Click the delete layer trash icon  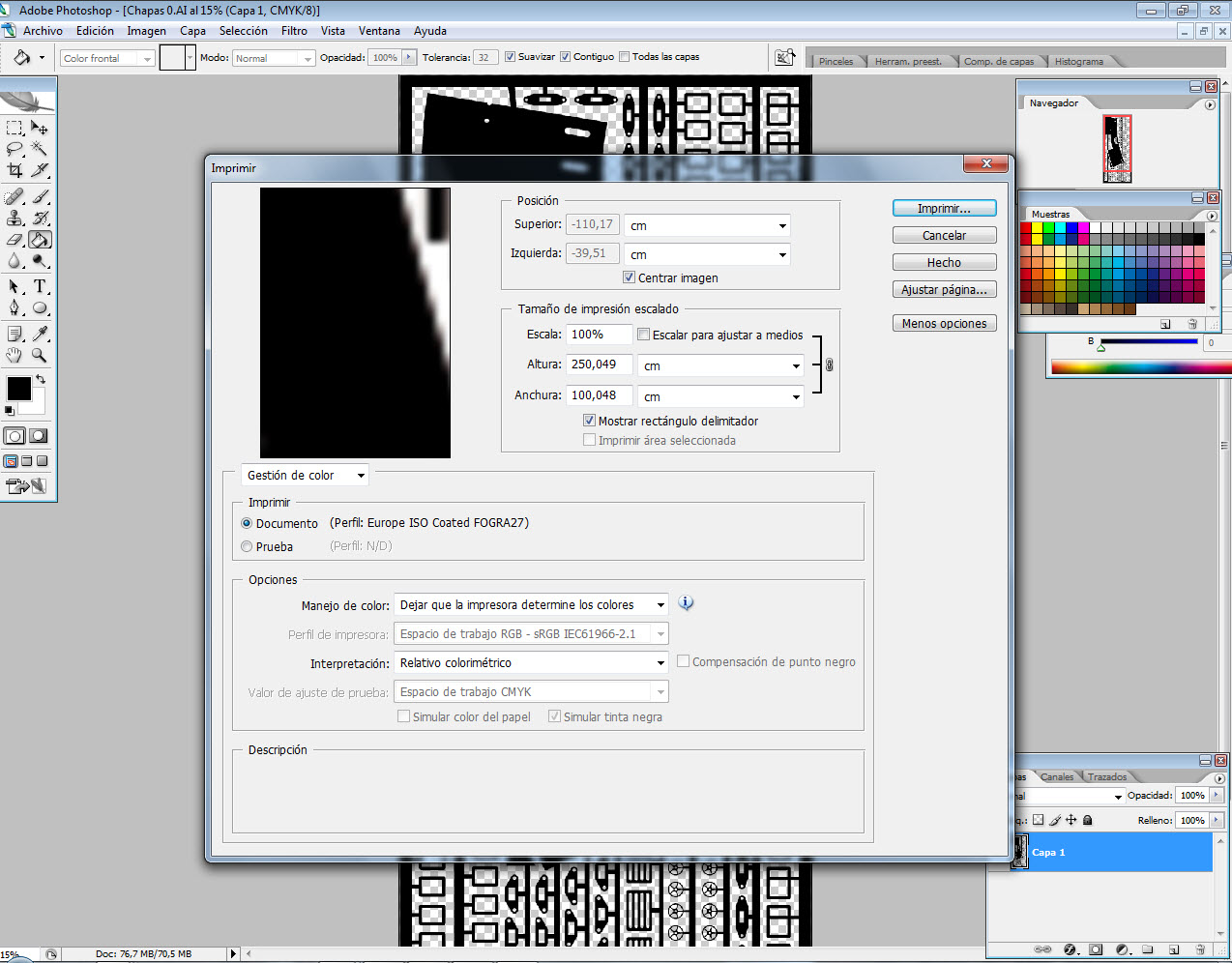click(x=1200, y=949)
